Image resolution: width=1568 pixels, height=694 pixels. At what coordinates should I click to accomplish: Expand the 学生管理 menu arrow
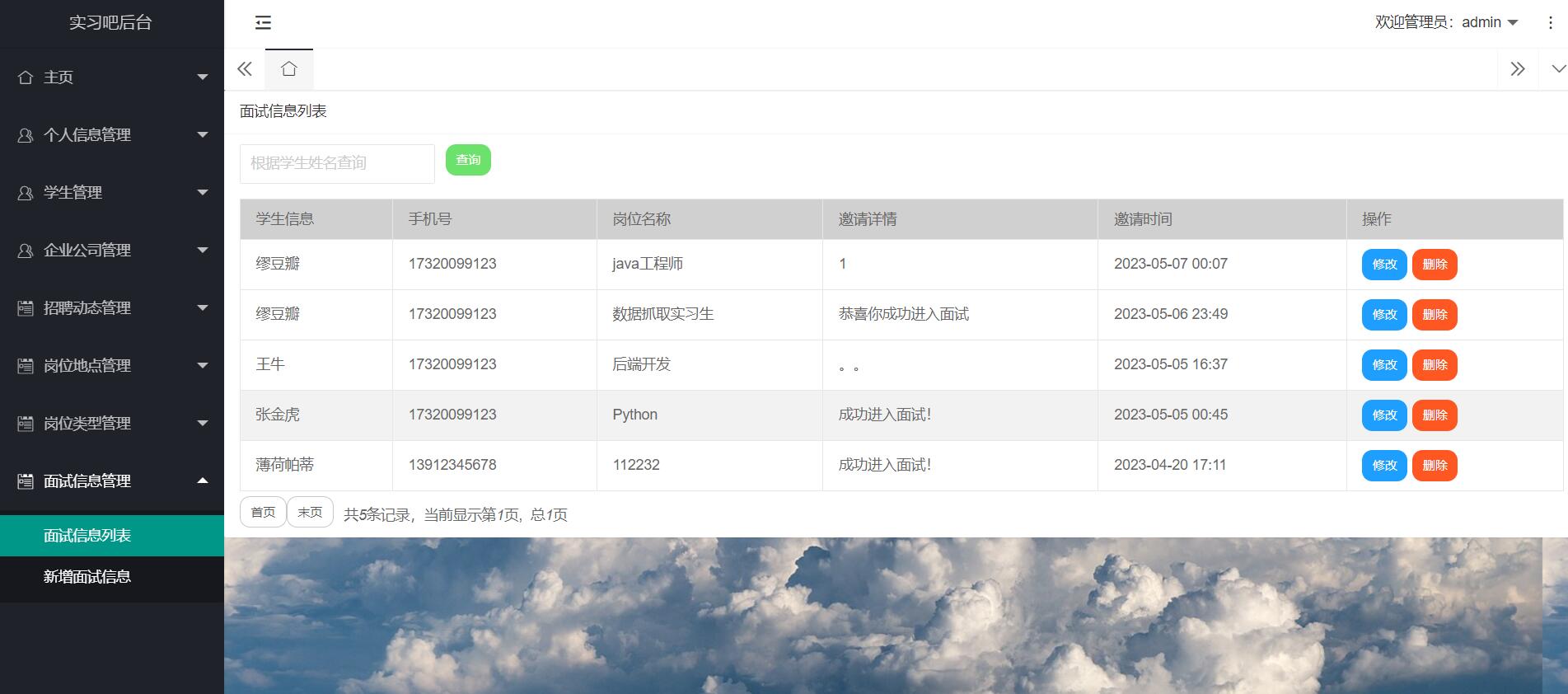(x=203, y=192)
